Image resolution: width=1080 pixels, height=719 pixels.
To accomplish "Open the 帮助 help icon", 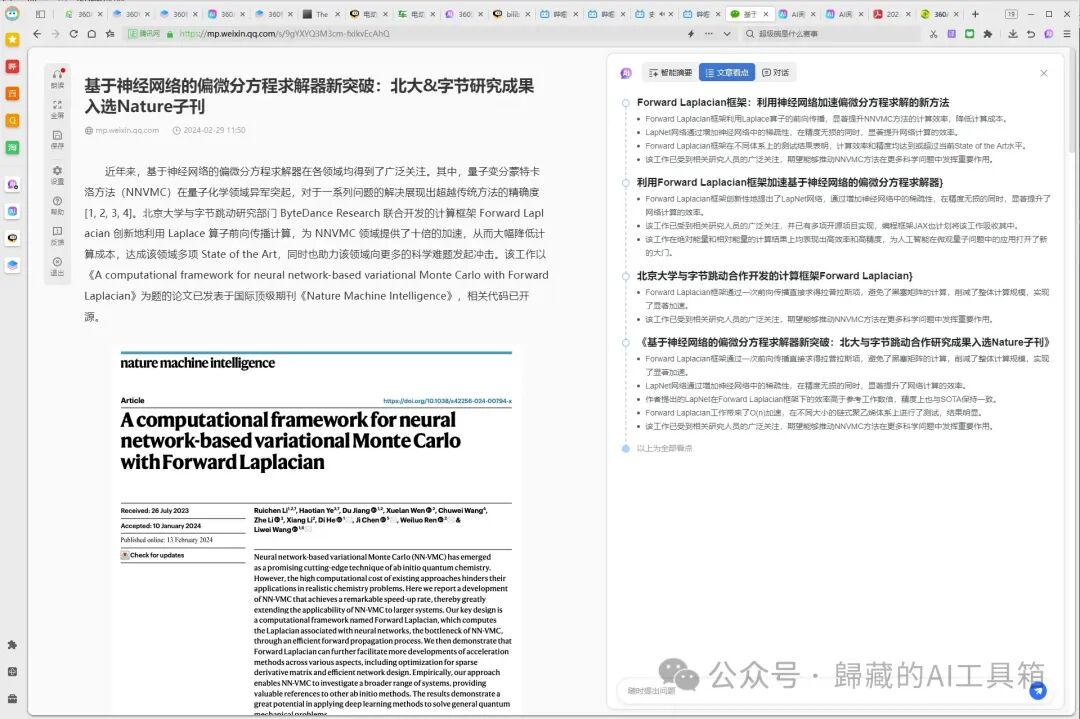I will (58, 205).
